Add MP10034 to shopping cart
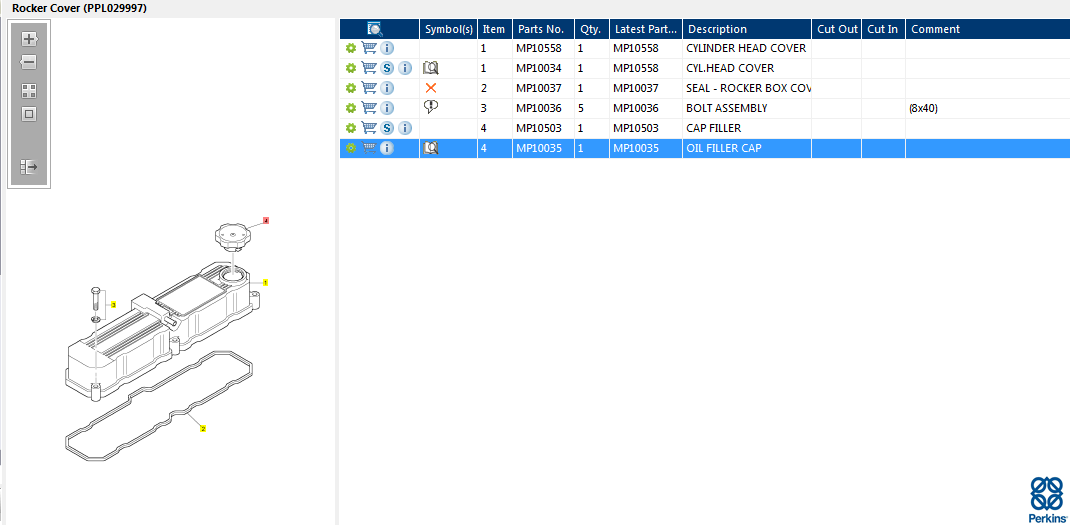Screen dimensions: 1070x525 (368, 68)
